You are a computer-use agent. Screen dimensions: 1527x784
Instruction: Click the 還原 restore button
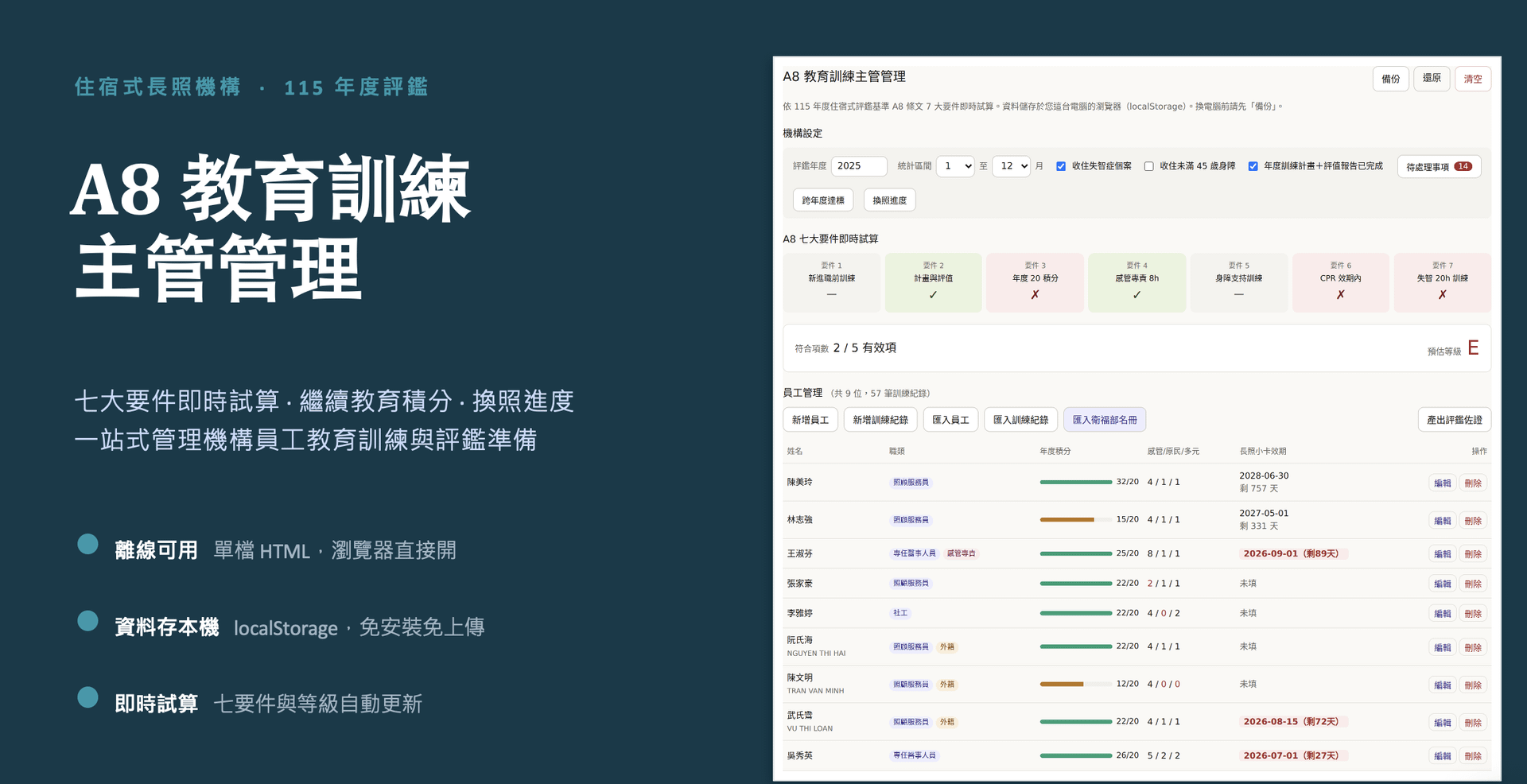(1432, 79)
